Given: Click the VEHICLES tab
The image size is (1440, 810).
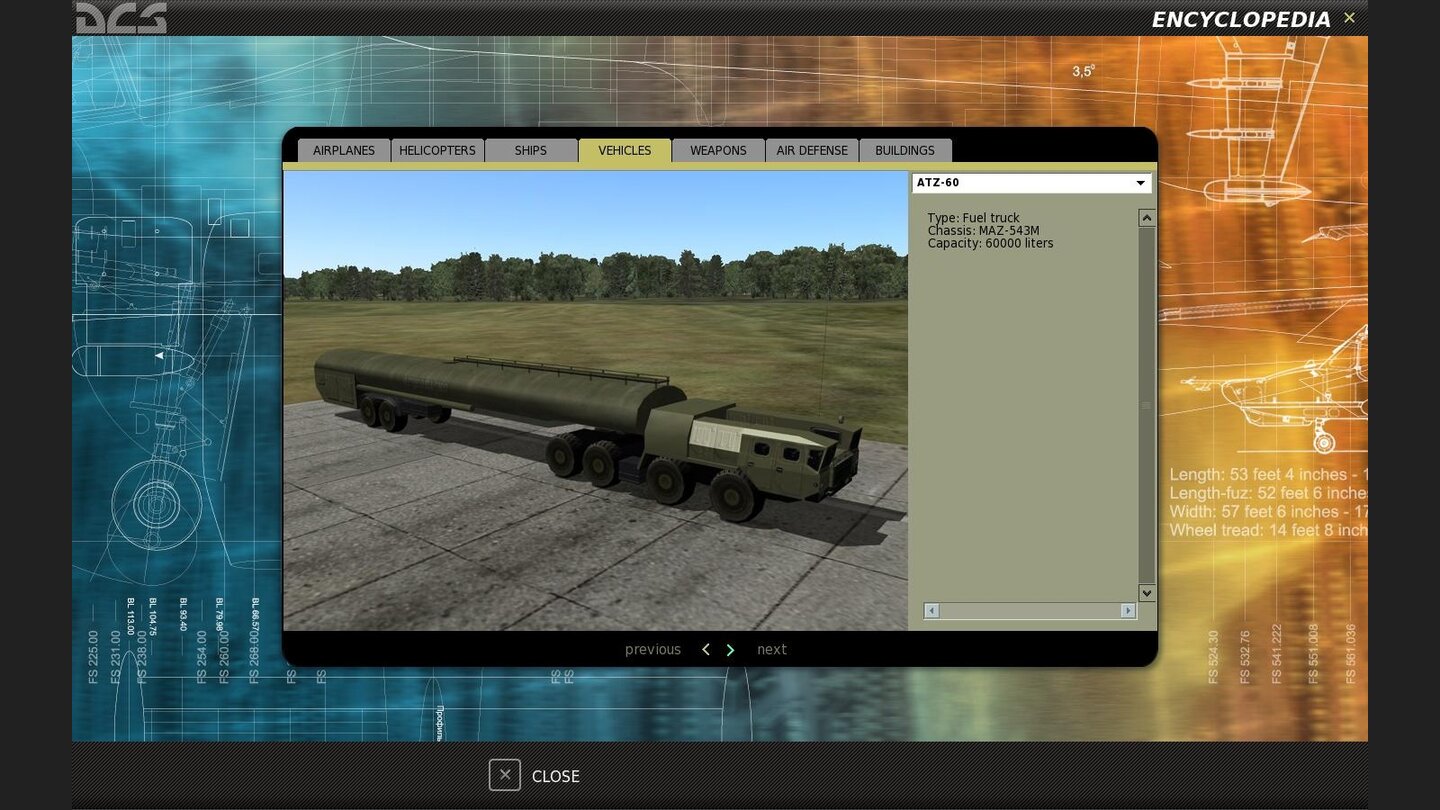Looking at the screenshot, I should [x=625, y=150].
